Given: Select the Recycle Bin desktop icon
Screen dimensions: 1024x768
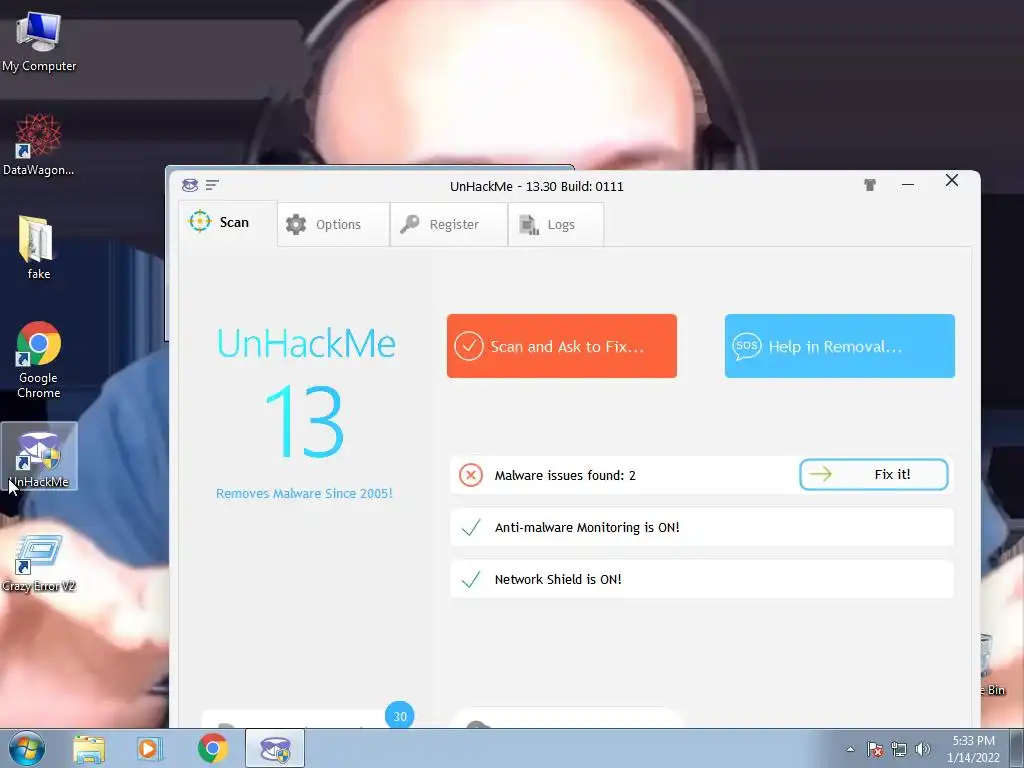Looking at the screenshot, I should click(x=992, y=665).
